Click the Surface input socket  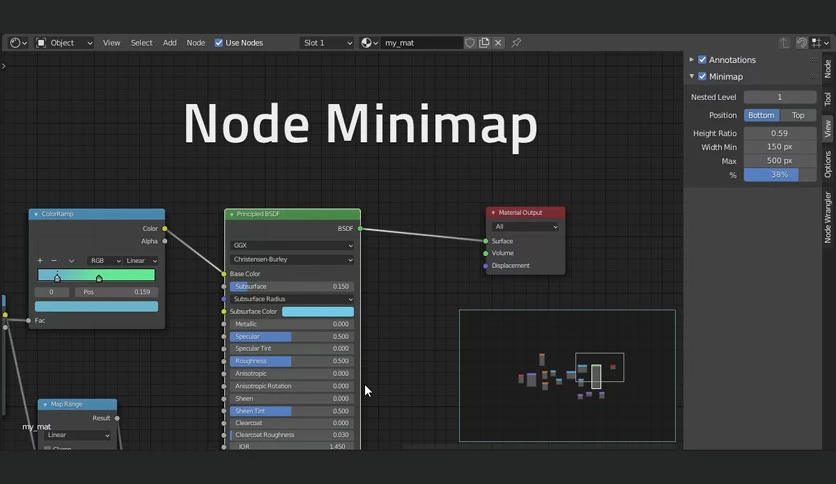click(486, 241)
